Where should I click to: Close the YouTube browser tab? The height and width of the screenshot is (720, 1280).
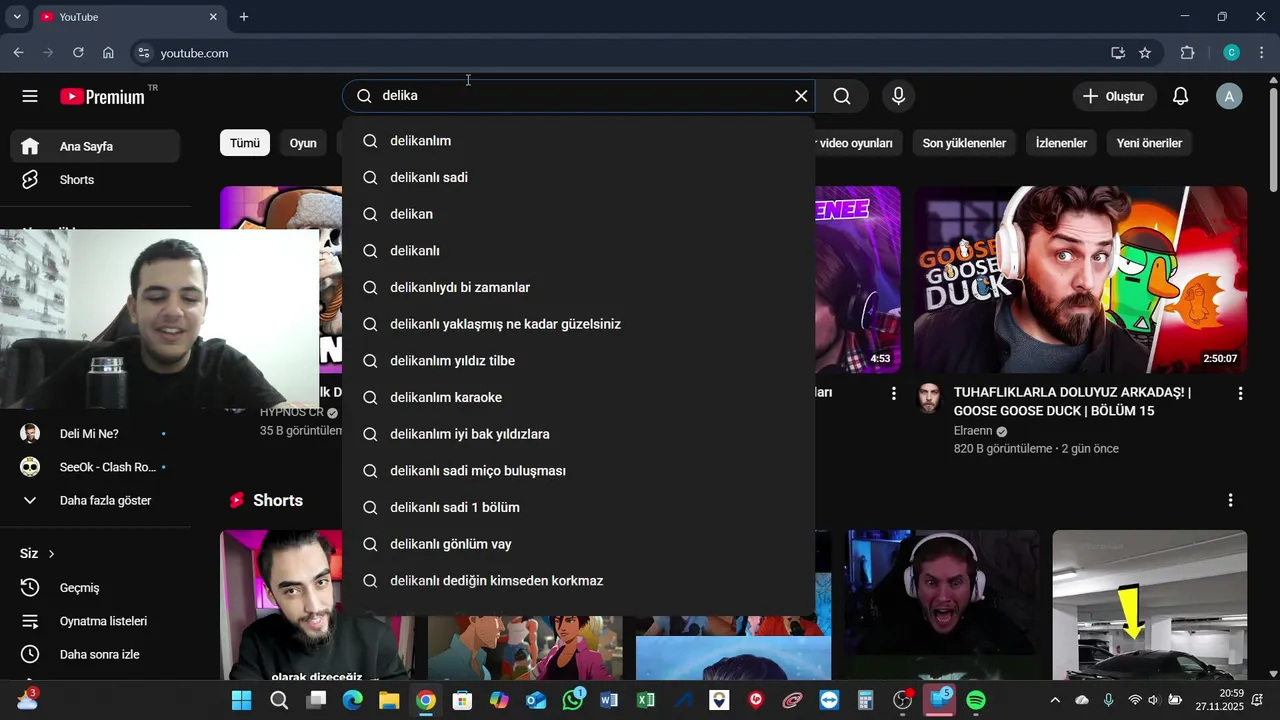click(213, 17)
